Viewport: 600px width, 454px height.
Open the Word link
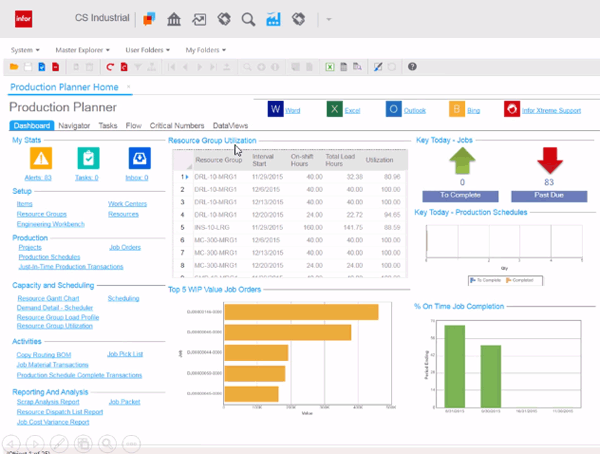(293, 111)
